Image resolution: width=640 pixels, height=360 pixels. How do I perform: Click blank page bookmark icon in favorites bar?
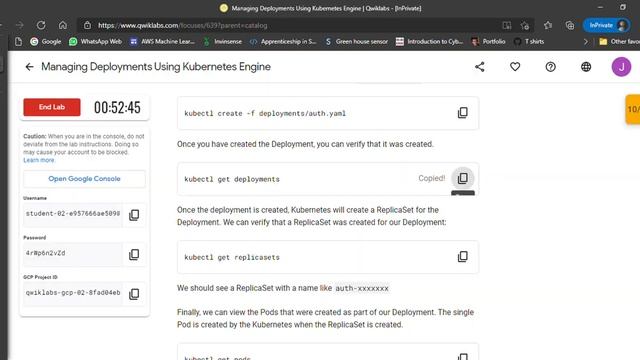click(x=18, y=42)
